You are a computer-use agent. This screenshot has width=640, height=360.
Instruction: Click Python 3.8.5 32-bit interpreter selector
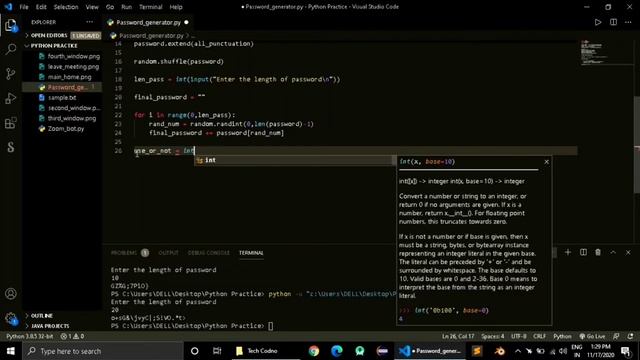(x=29, y=336)
